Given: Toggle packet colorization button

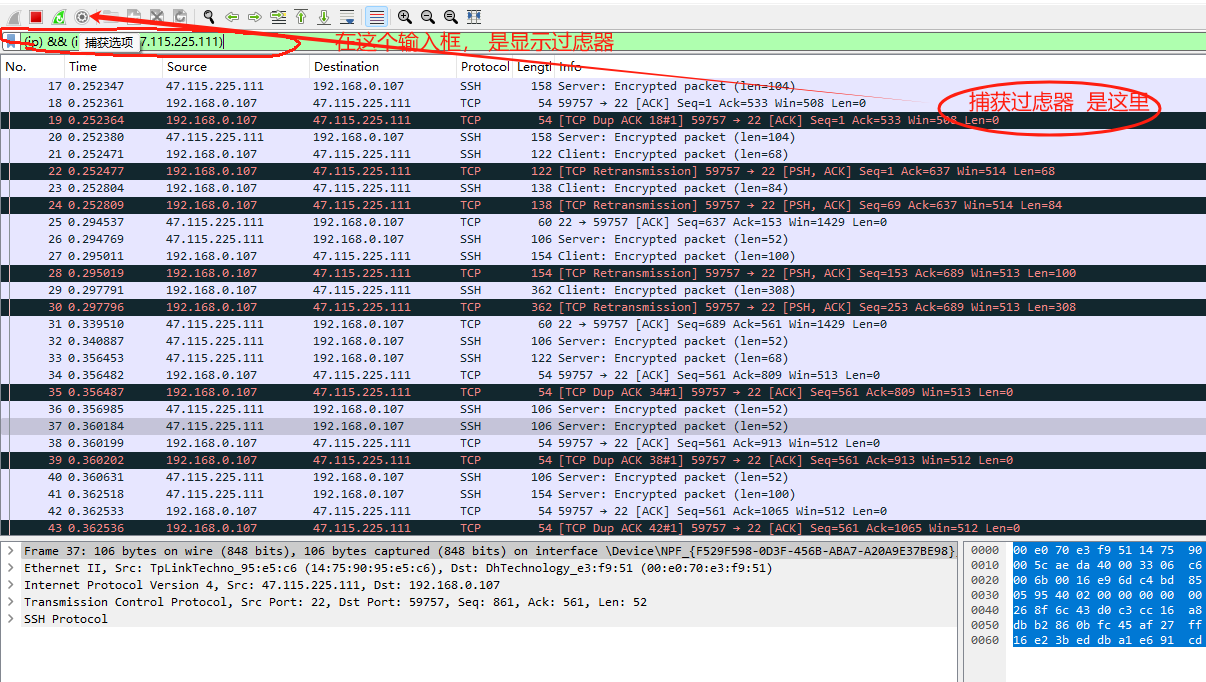Looking at the screenshot, I should 376,17.
